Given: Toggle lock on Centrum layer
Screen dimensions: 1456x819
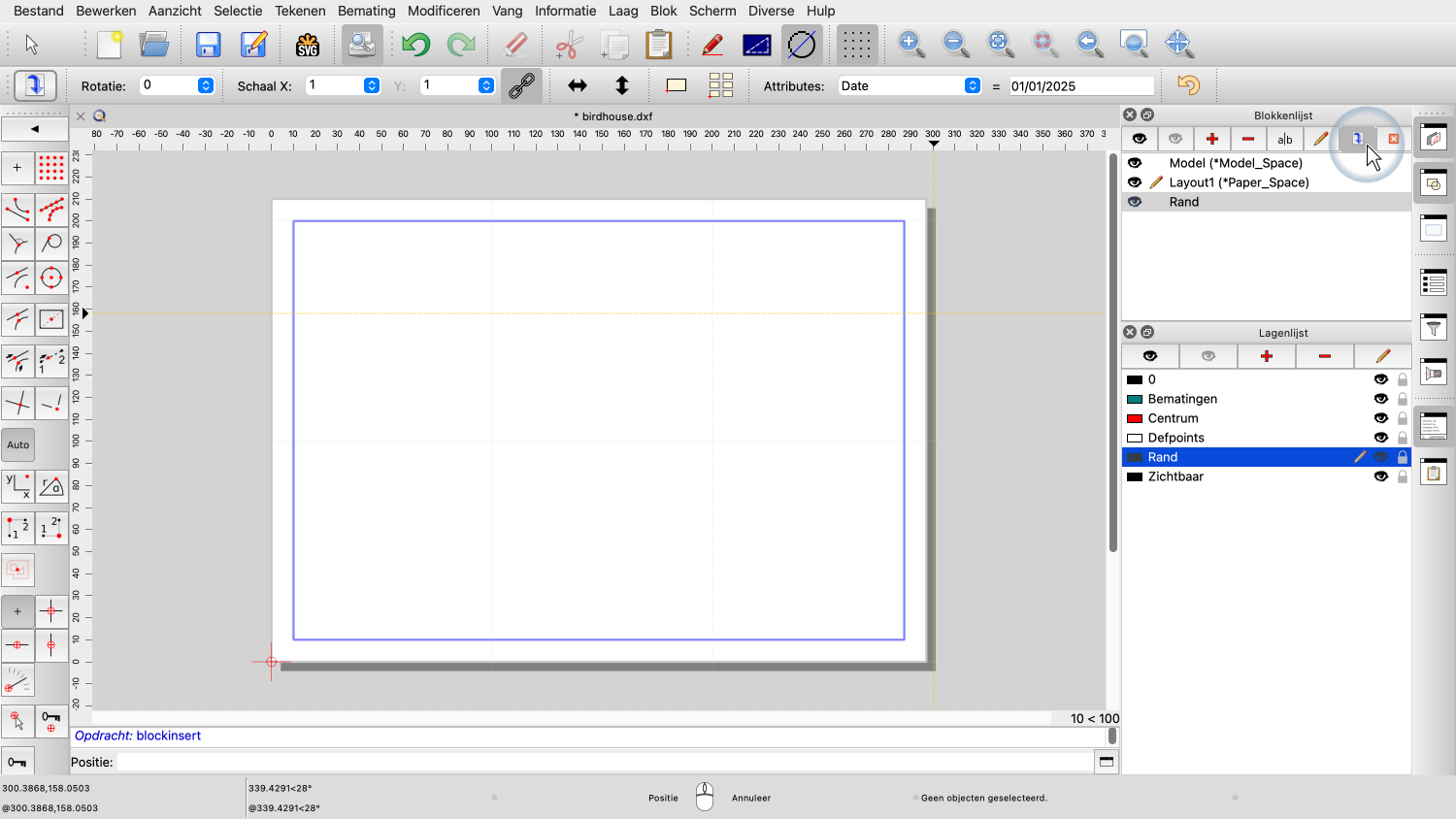Looking at the screenshot, I should click(x=1402, y=418).
